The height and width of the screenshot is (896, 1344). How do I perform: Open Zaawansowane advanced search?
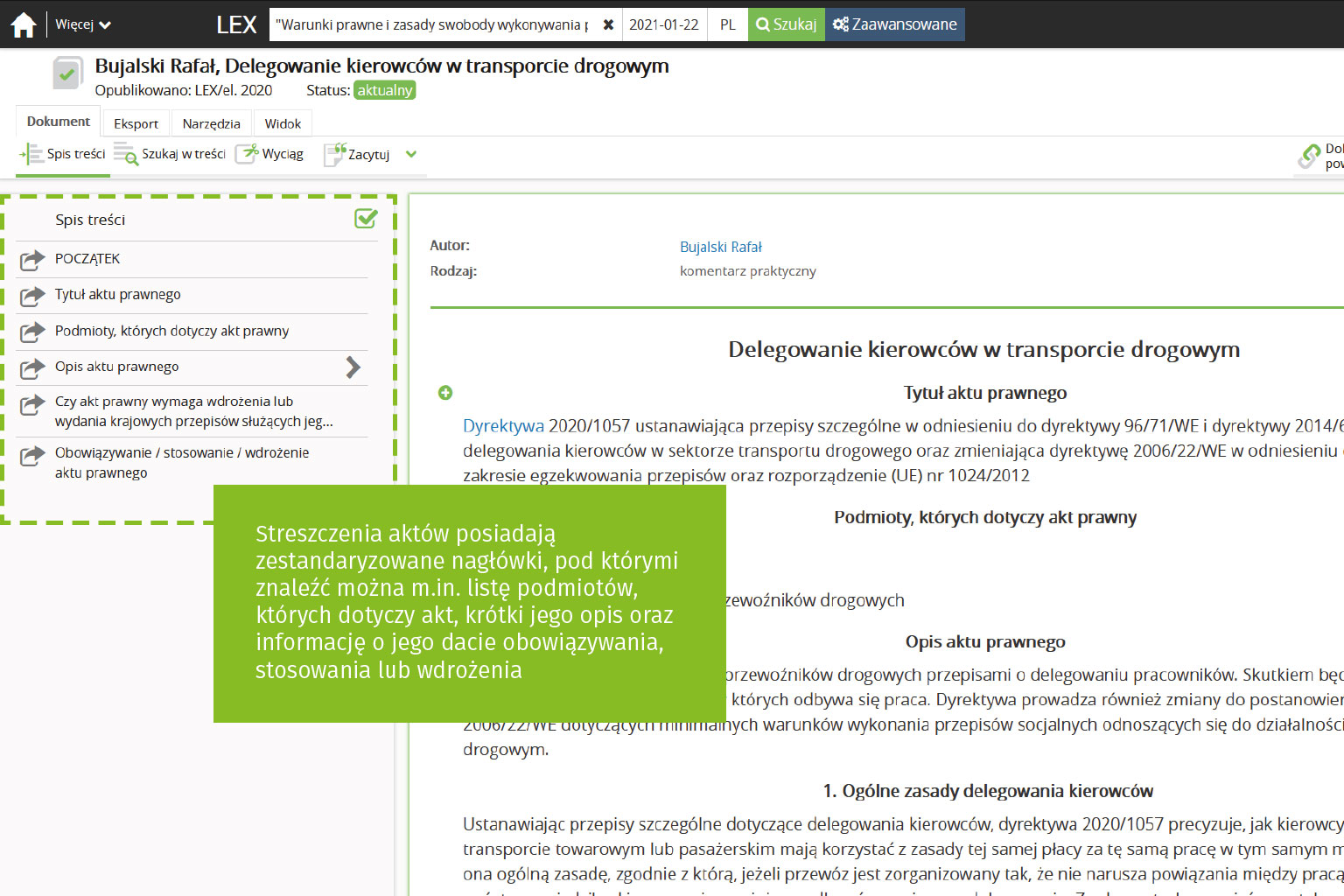(894, 24)
